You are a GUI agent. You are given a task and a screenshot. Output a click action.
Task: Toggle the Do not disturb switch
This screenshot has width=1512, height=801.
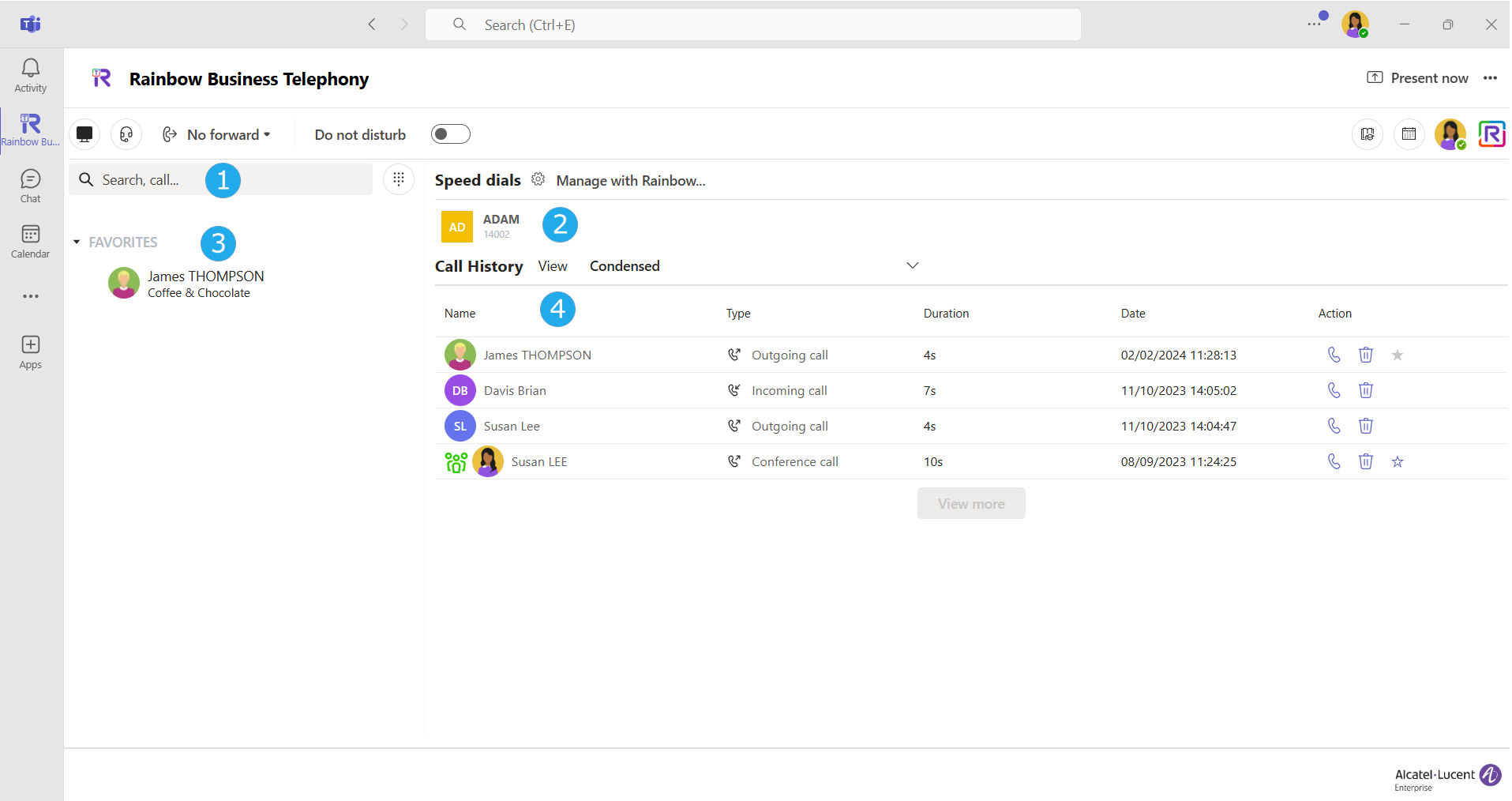(x=450, y=134)
